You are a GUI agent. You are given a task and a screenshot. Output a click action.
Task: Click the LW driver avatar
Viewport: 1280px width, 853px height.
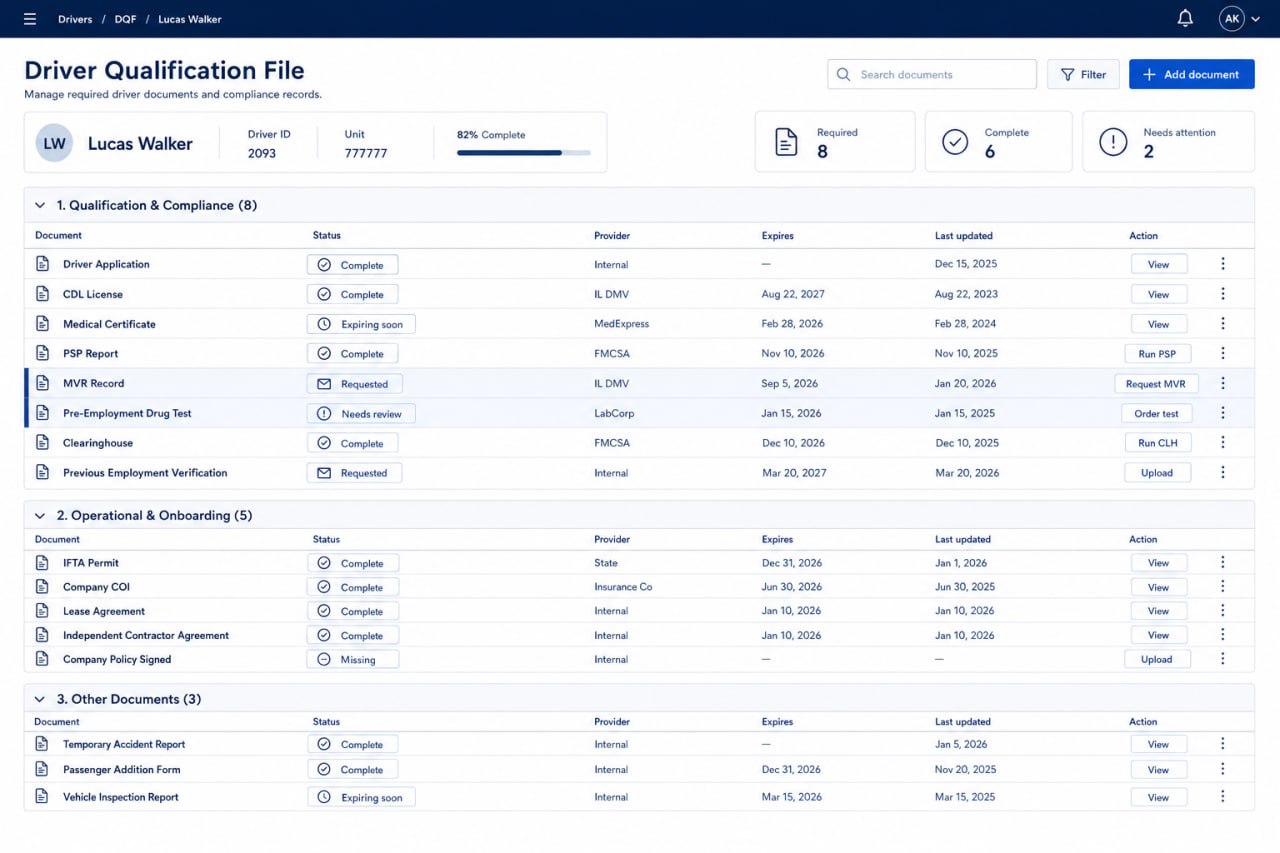pos(54,143)
